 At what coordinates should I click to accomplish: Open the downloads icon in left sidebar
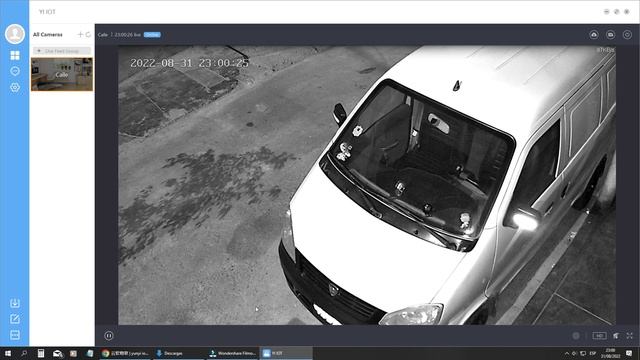[x=15, y=303]
